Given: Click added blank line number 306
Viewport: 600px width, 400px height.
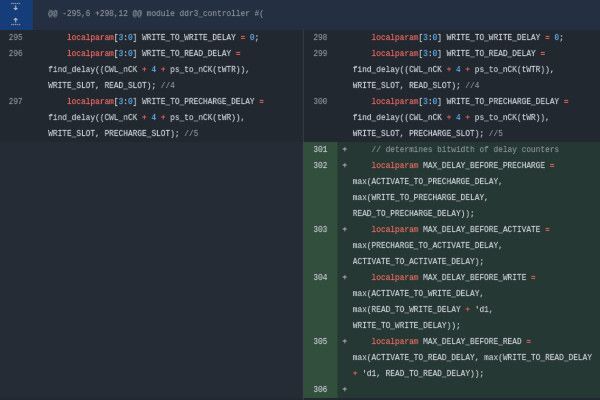Looking at the screenshot, I should pyautogui.click(x=319, y=390).
